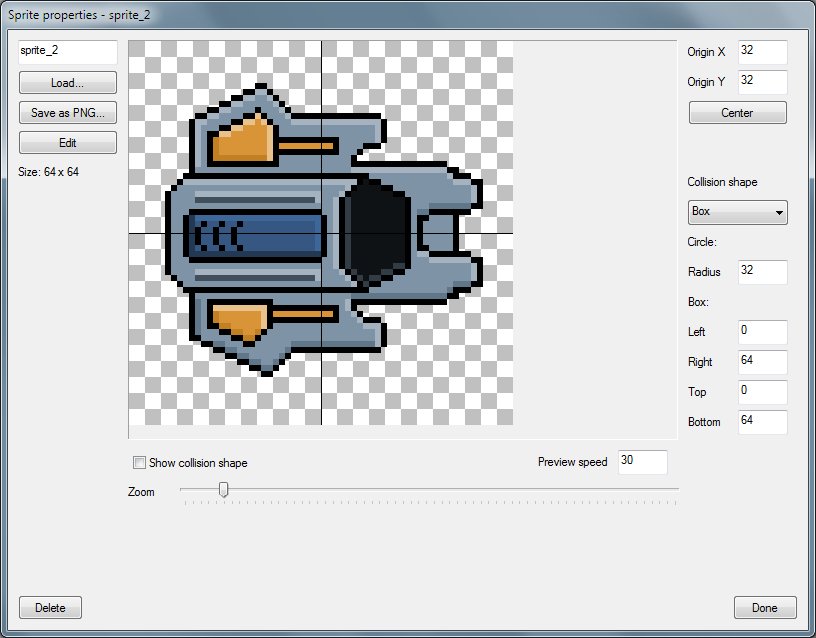Click the 'Origin X' label
This screenshot has height=638, width=816.
pyautogui.click(x=706, y=52)
